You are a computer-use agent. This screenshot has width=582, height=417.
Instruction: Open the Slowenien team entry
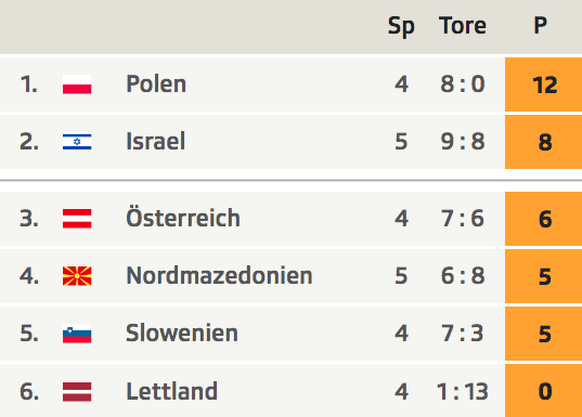pos(182,333)
